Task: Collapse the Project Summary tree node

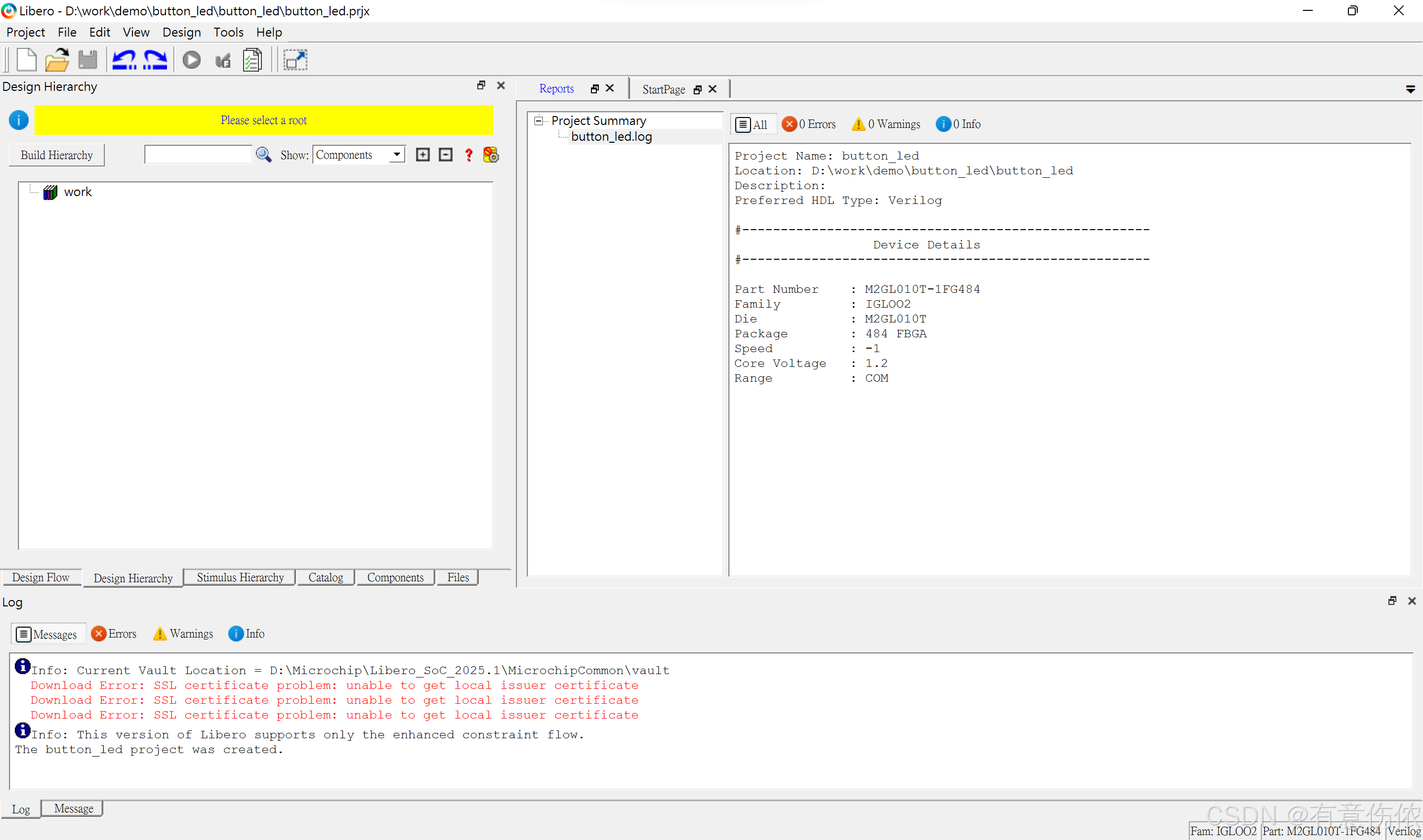Action: [538, 120]
